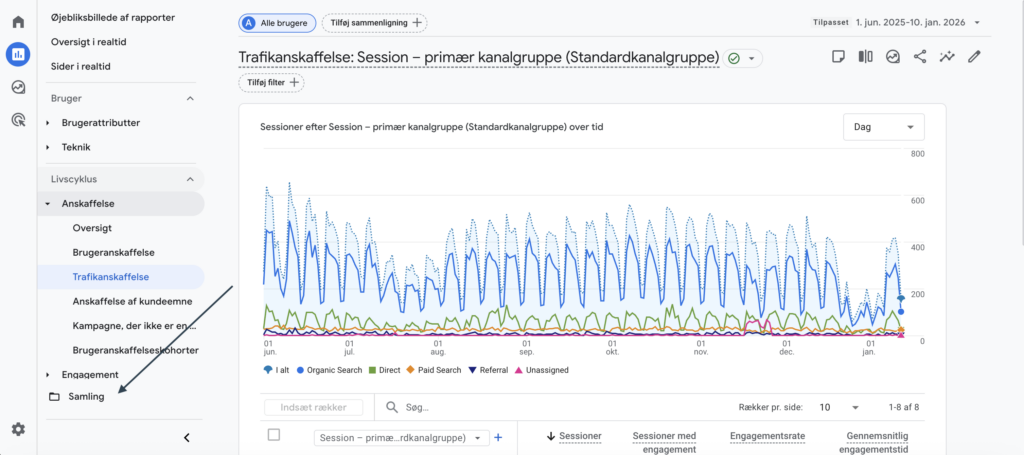Open Brugeranskaffelse report in sidebar
Image resolution: width=1024 pixels, height=455 pixels.
tap(113, 253)
